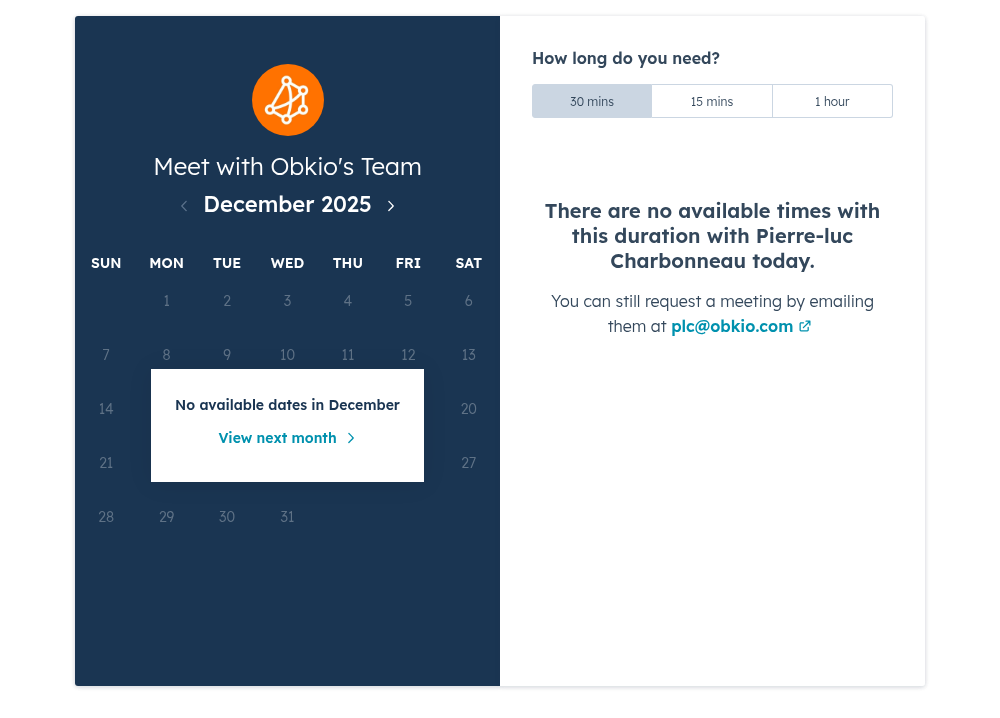The width and height of the screenshot is (1000, 718).
Task: Pick December 10 date
Action: [x=287, y=355]
